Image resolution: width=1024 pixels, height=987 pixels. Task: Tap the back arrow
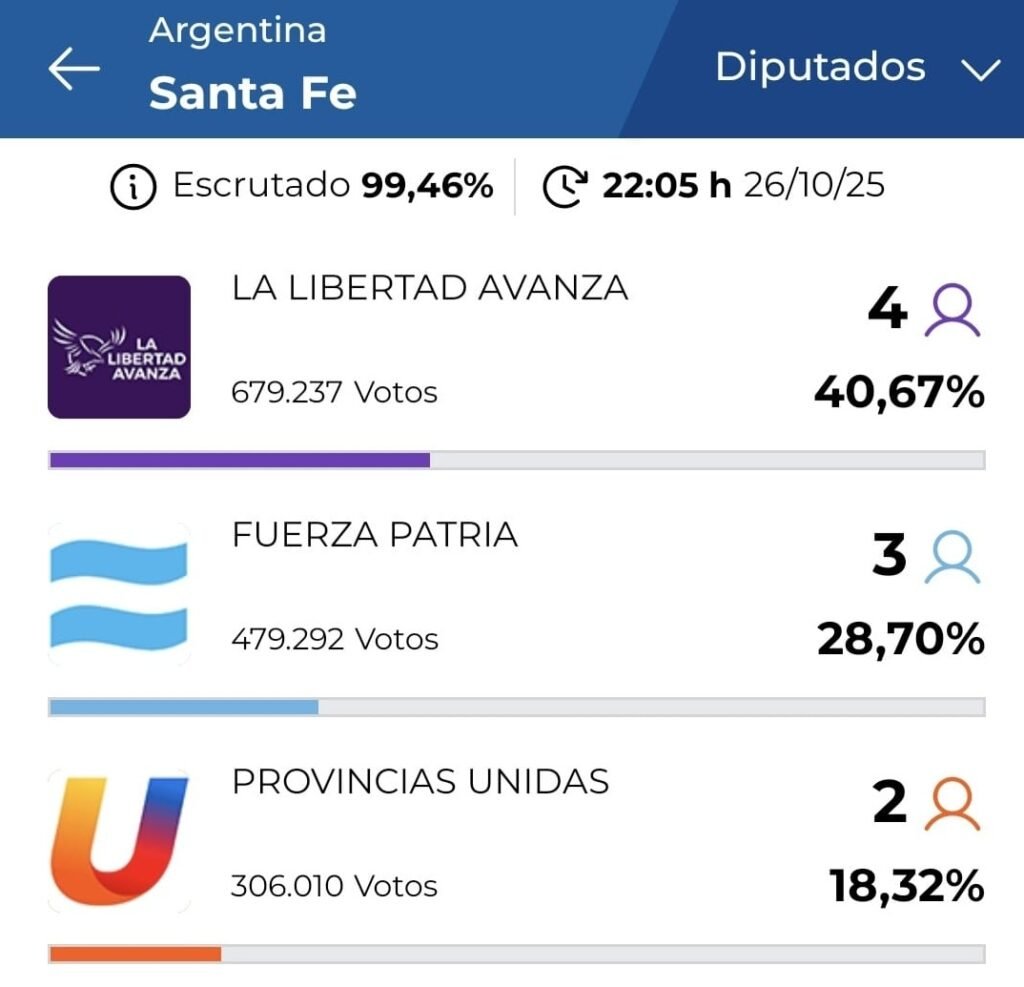(74, 69)
